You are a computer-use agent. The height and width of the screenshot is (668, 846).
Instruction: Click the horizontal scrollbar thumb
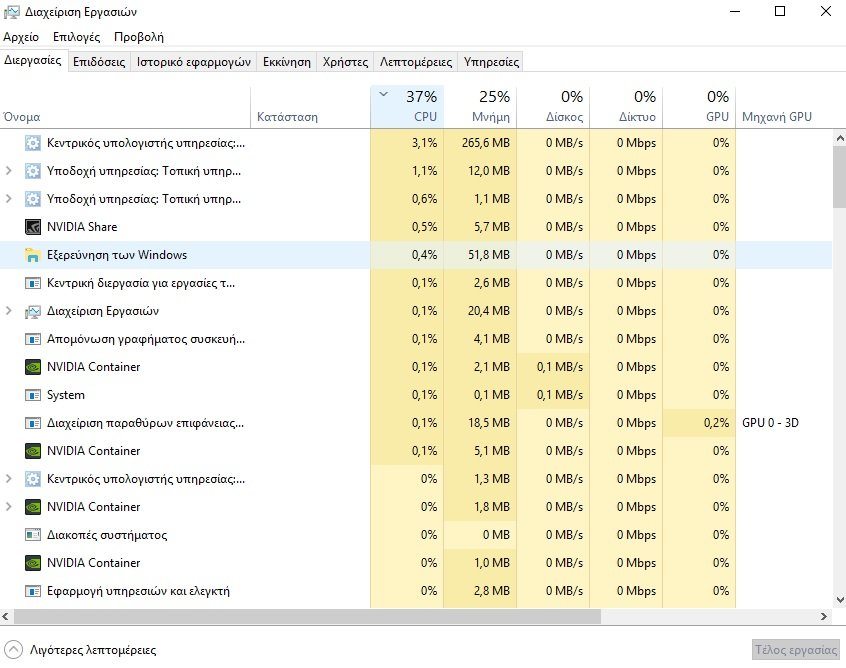click(307, 616)
